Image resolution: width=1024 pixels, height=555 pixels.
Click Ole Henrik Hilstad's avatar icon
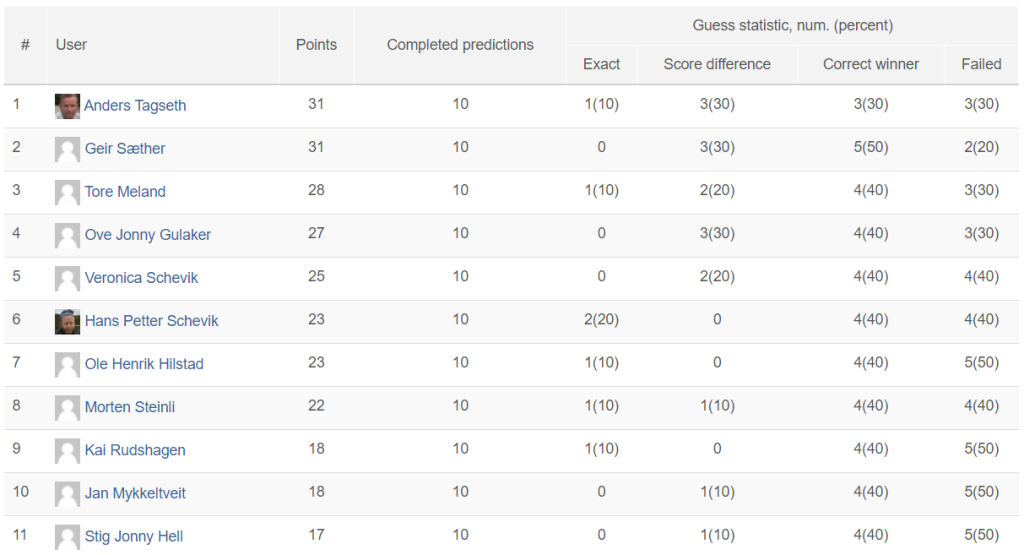pos(67,364)
